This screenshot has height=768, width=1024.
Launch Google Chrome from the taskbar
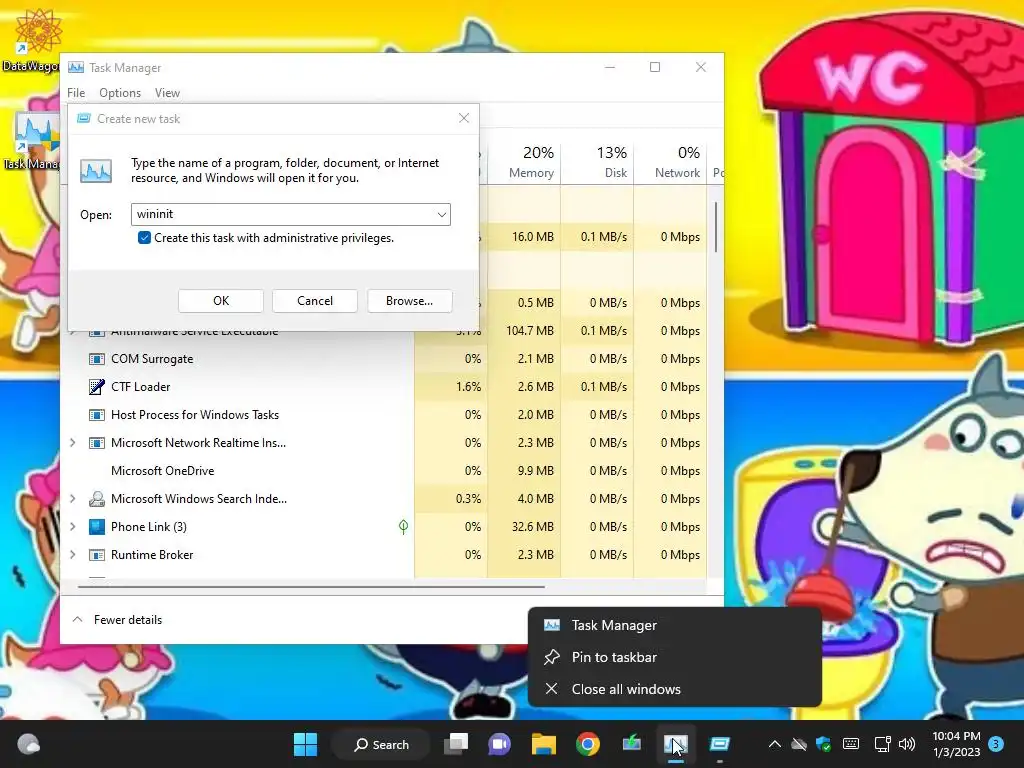click(588, 744)
